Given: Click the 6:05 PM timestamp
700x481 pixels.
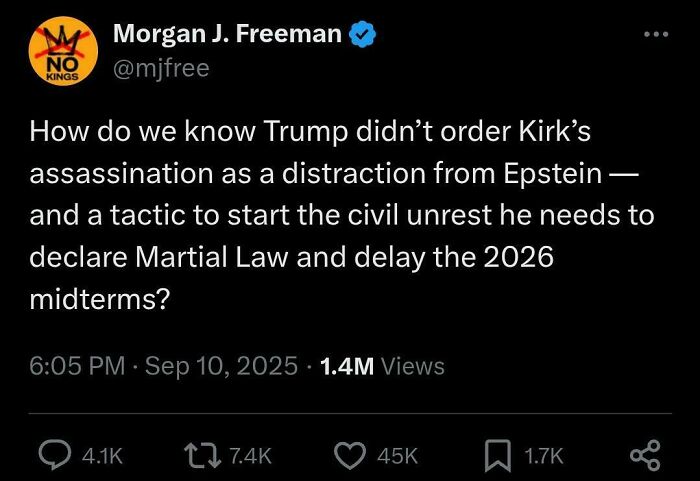Looking at the screenshot, I should click(77, 366).
